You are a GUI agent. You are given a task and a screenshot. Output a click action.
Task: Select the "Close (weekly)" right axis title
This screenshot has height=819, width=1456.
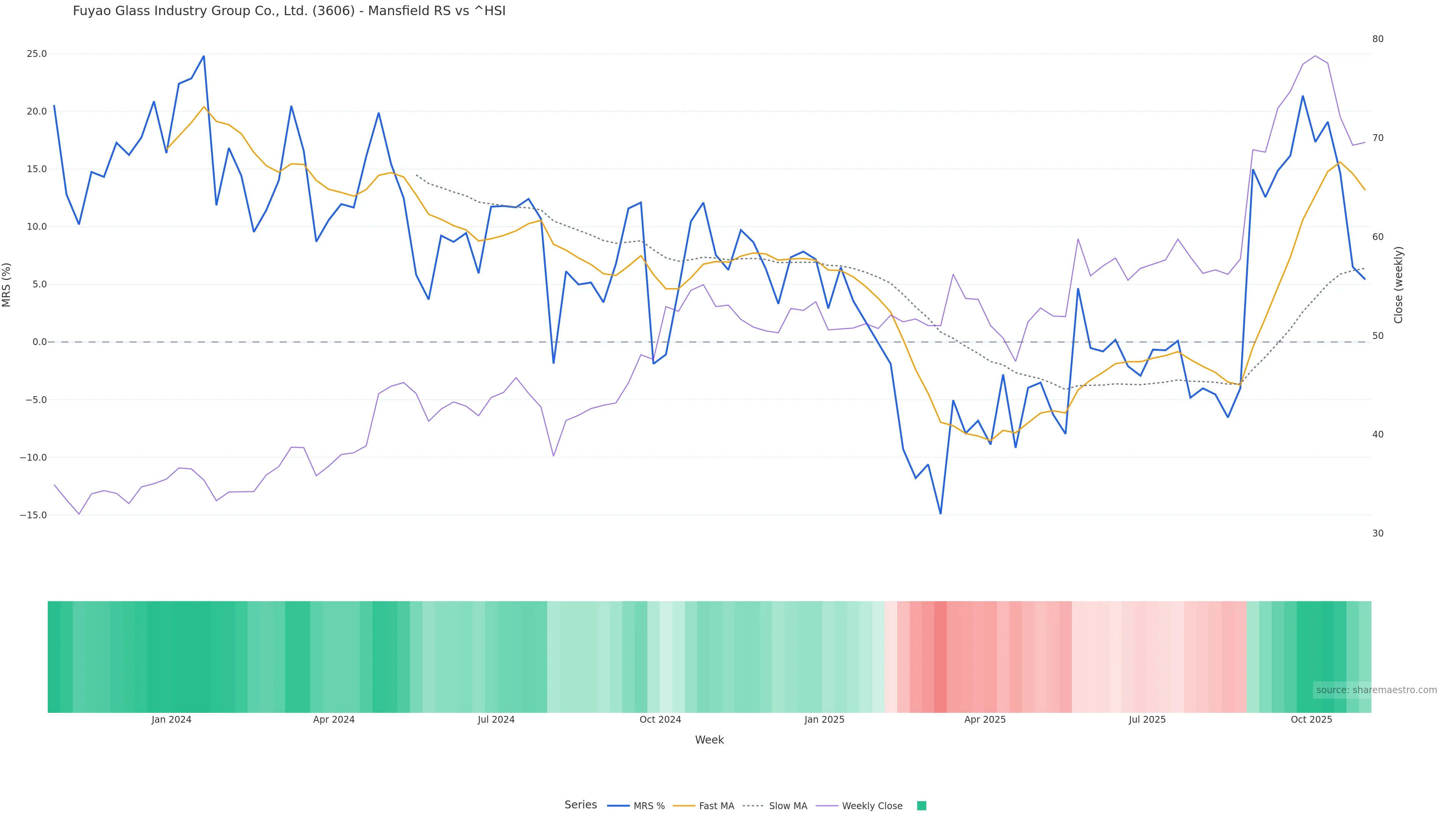[x=1398, y=285]
